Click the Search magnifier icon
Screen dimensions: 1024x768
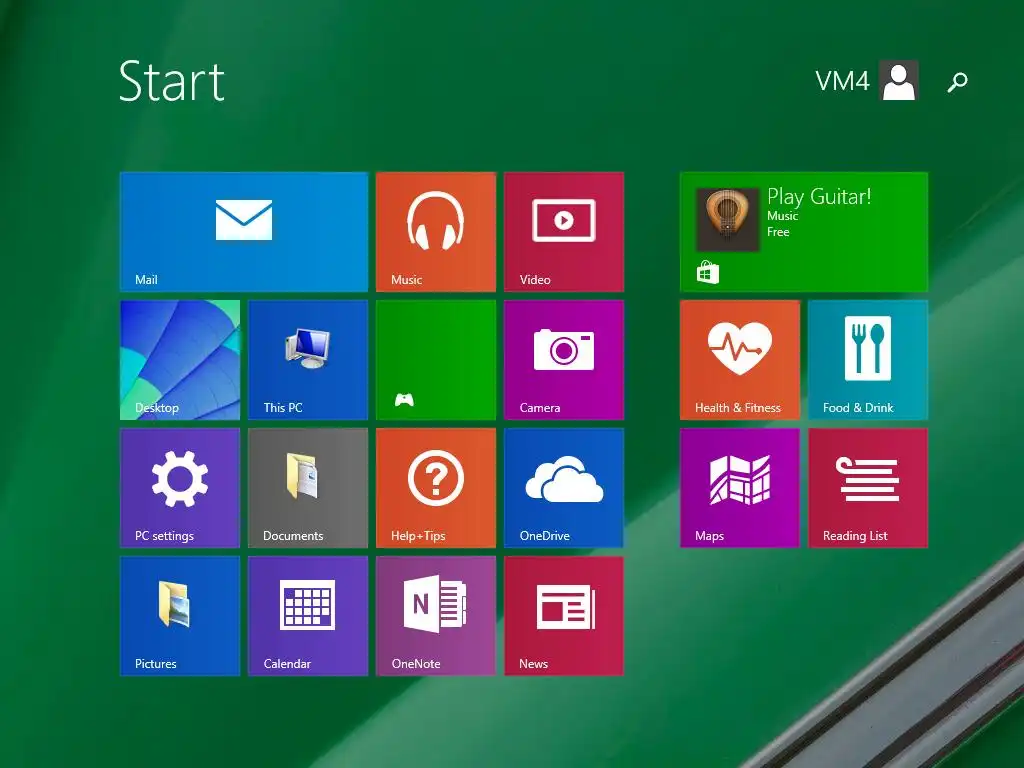click(957, 82)
